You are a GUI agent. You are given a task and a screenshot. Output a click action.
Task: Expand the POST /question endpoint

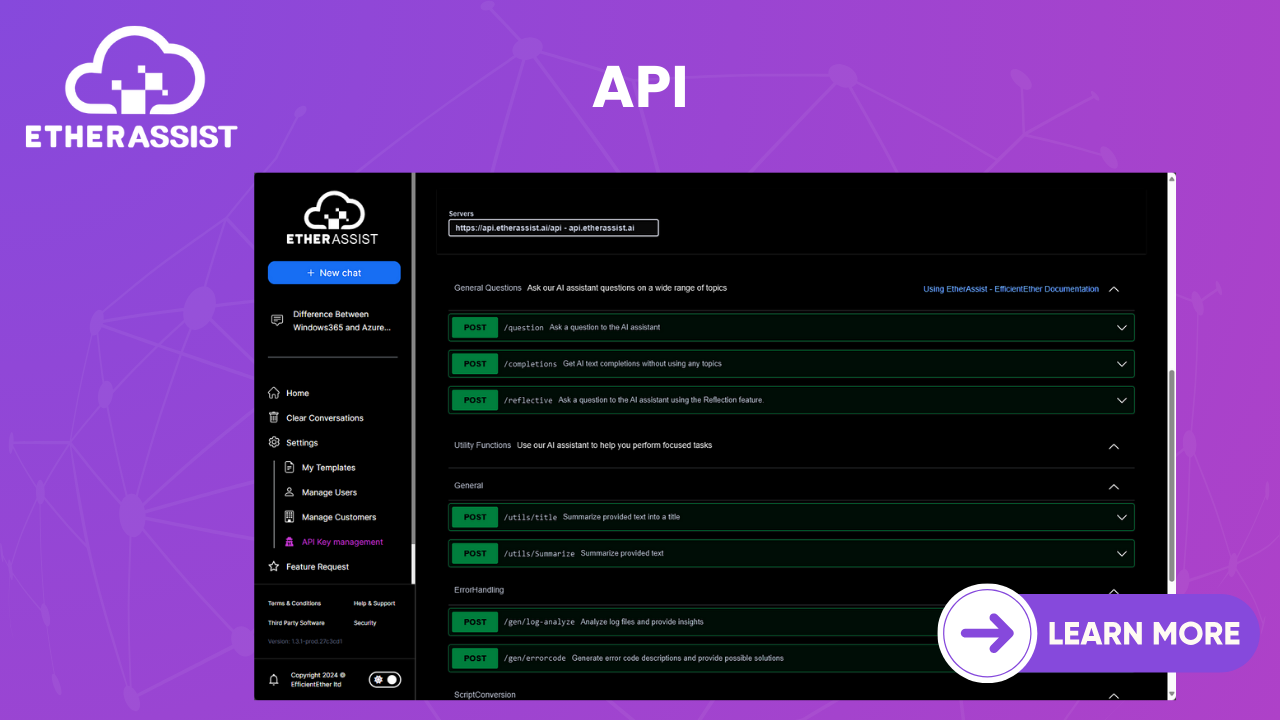click(791, 327)
